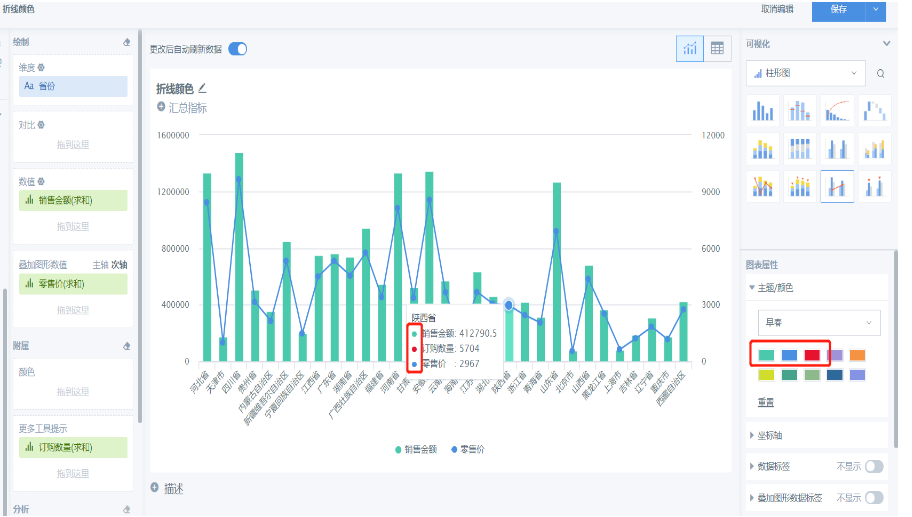Click the left panel vertical scrollbar
The width and height of the screenshot is (912, 517).
point(140,227)
